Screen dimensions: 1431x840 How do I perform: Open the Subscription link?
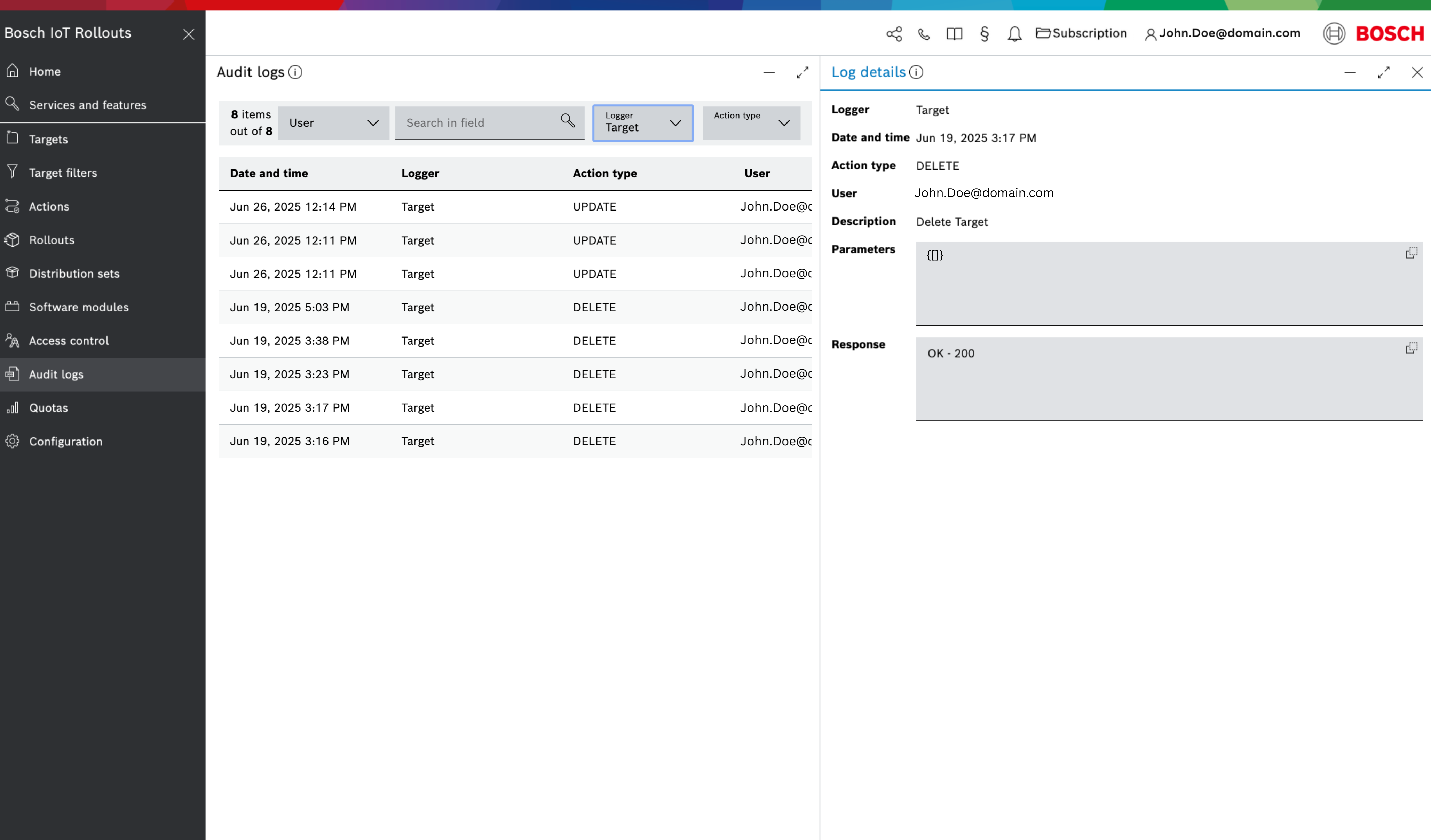(x=1081, y=33)
